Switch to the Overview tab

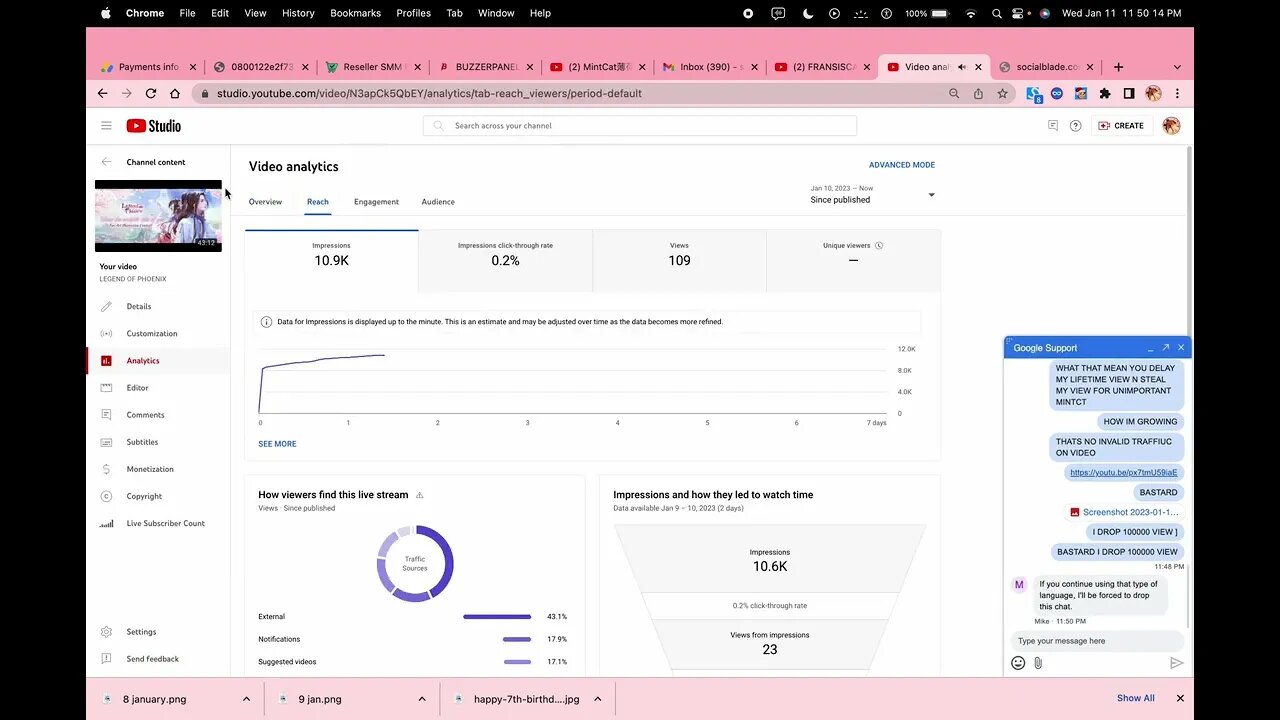pyautogui.click(x=265, y=202)
